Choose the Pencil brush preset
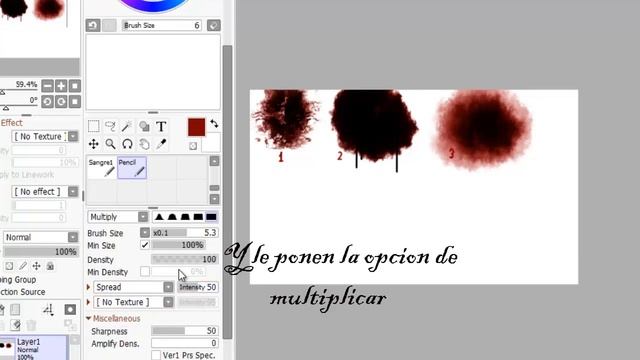The height and width of the screenshot is (360, 640). 132,168
